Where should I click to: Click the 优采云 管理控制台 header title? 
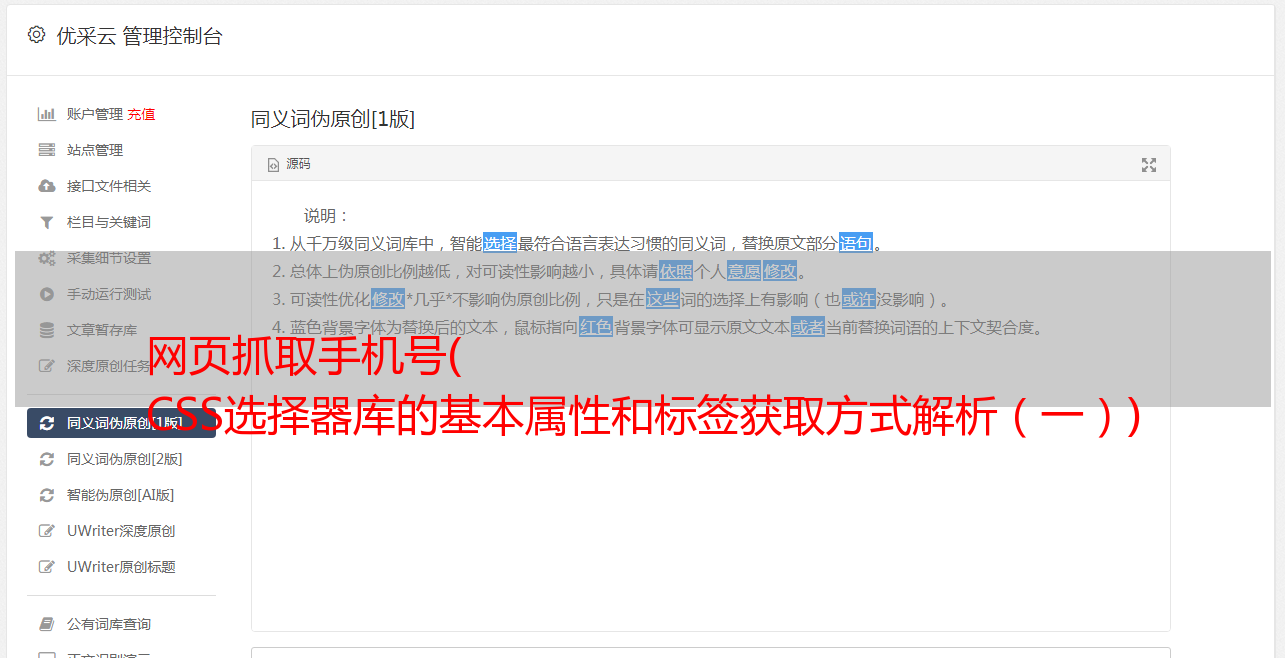(139, 36)
